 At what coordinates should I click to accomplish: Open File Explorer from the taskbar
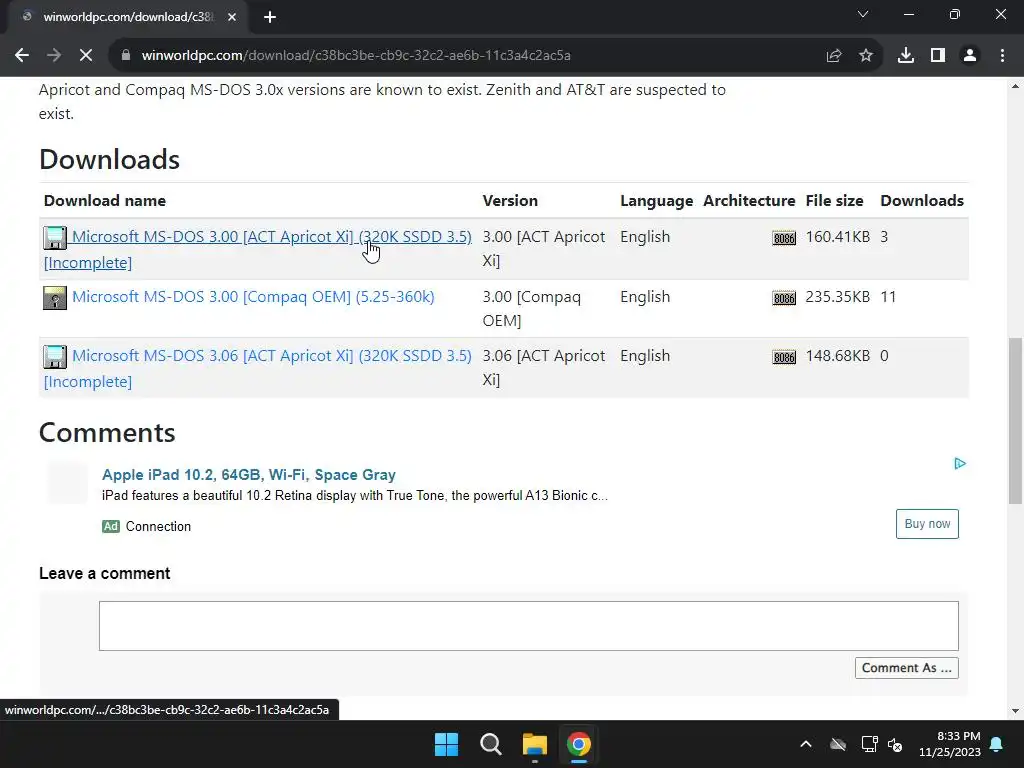click(534, 744)
